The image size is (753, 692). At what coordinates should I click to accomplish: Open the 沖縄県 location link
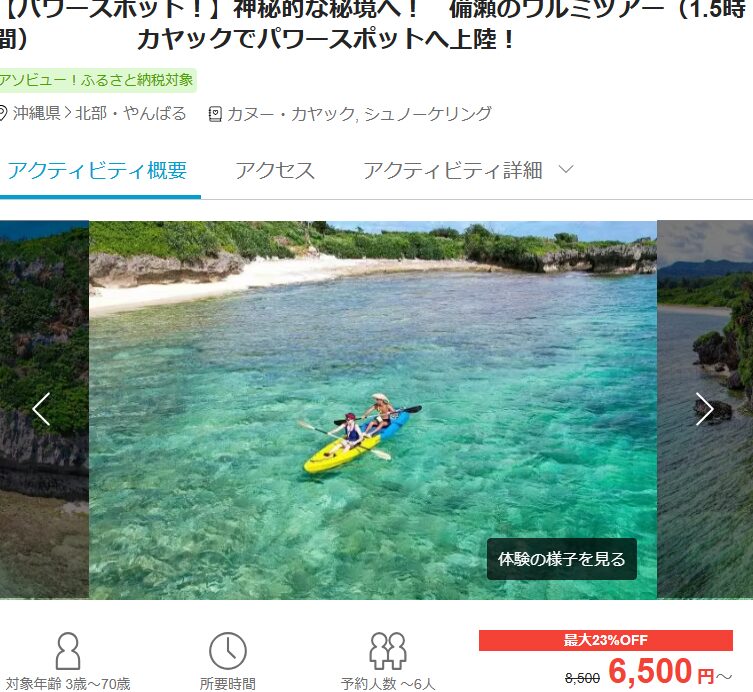point(37,114)
